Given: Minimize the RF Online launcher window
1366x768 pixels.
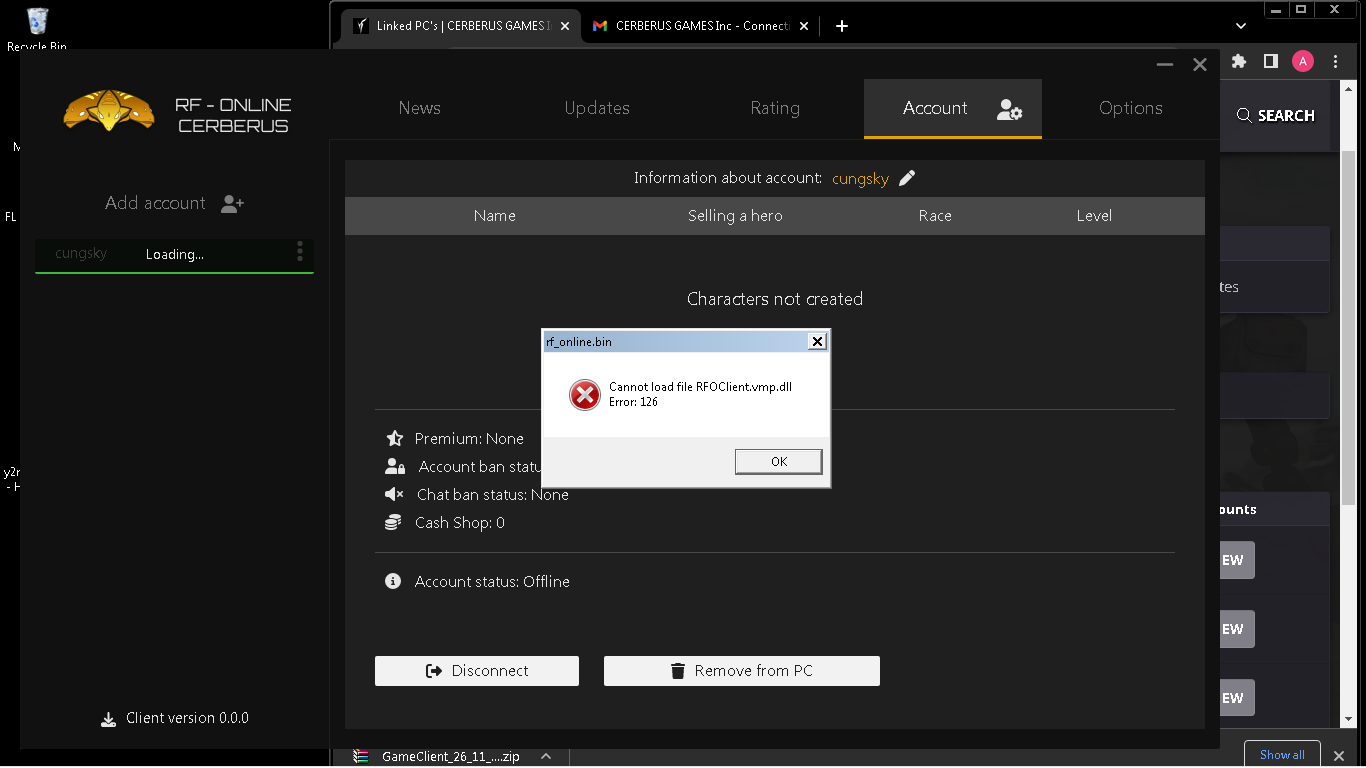Looking at the screenshot, I should (x=1164, y=64).
